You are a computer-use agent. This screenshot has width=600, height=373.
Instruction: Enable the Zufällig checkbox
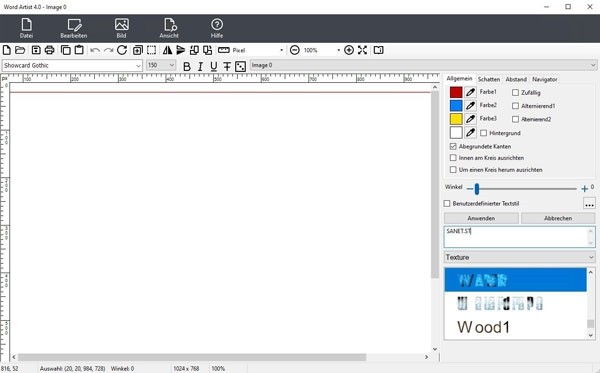click(515, 93)
